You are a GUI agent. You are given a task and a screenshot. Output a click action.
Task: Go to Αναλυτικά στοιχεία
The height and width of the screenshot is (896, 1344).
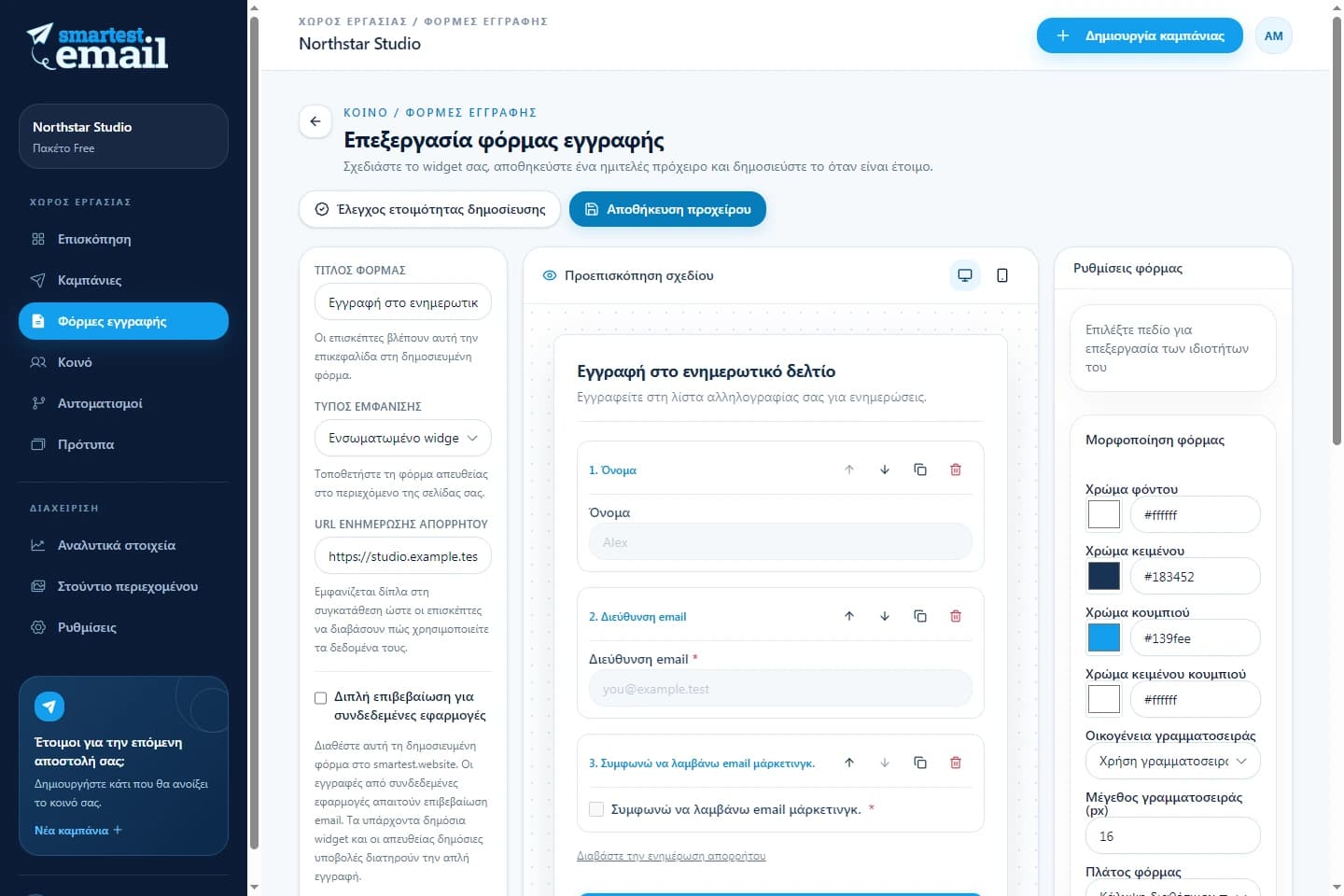(123, 545)
